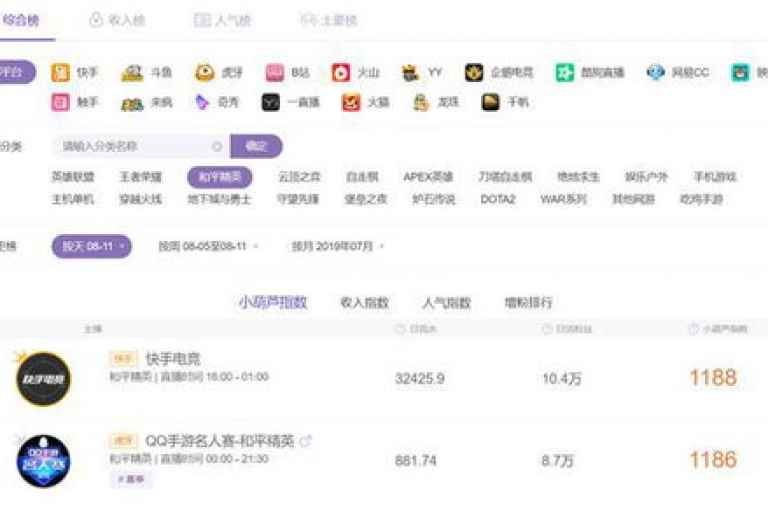
Task: Select the 增粉排行 ranking tab
Action: pos(528,302)
